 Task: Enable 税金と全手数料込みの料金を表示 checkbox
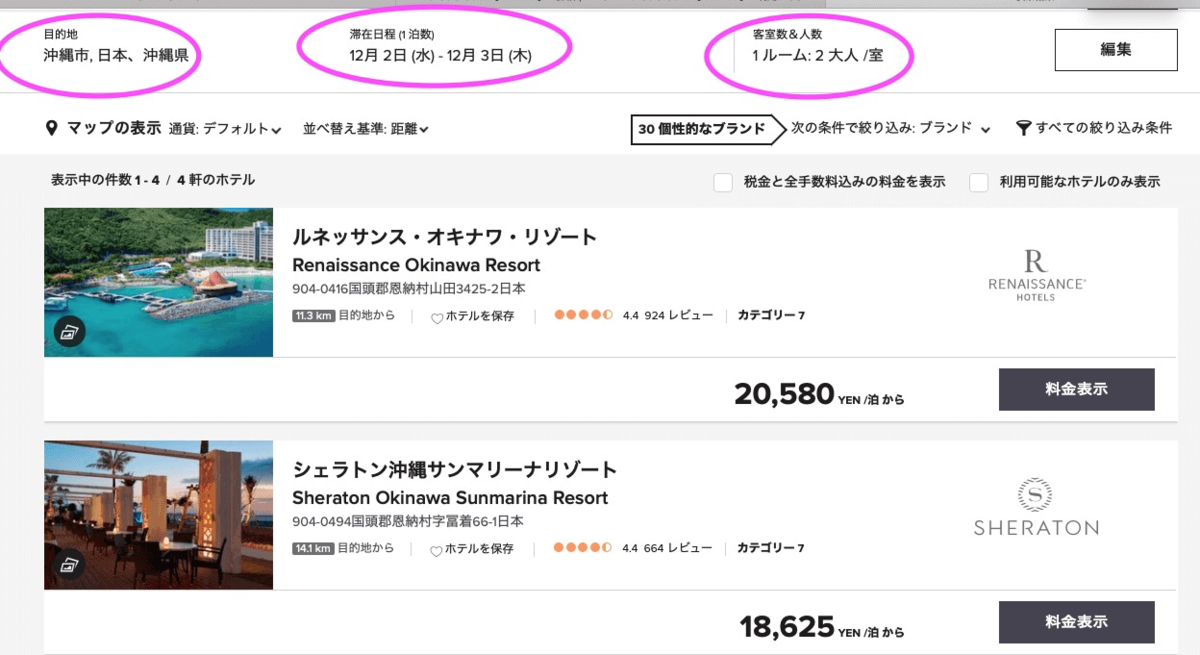pos(723,182)
